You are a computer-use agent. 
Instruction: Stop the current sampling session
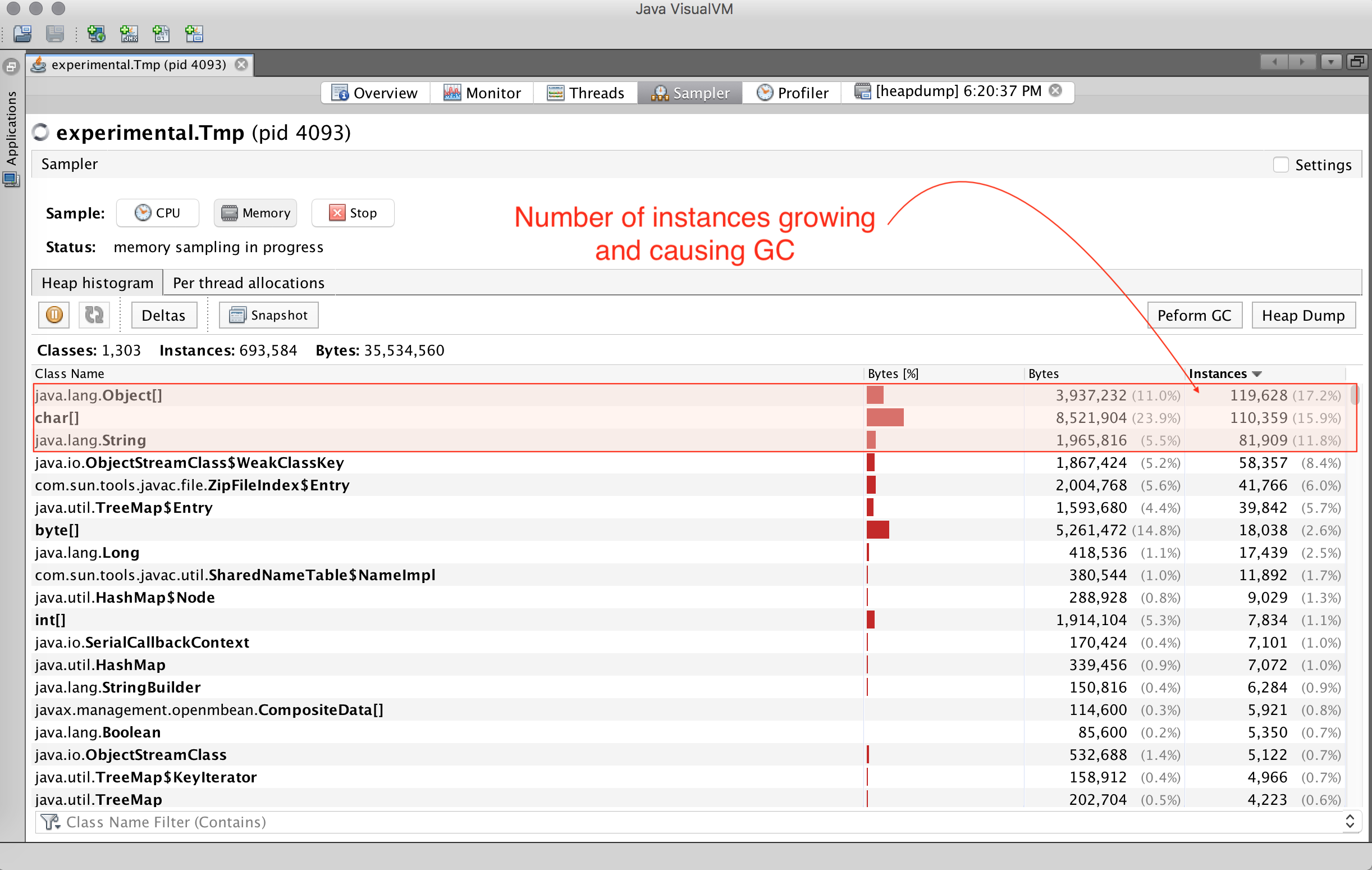tap(352, 213)
